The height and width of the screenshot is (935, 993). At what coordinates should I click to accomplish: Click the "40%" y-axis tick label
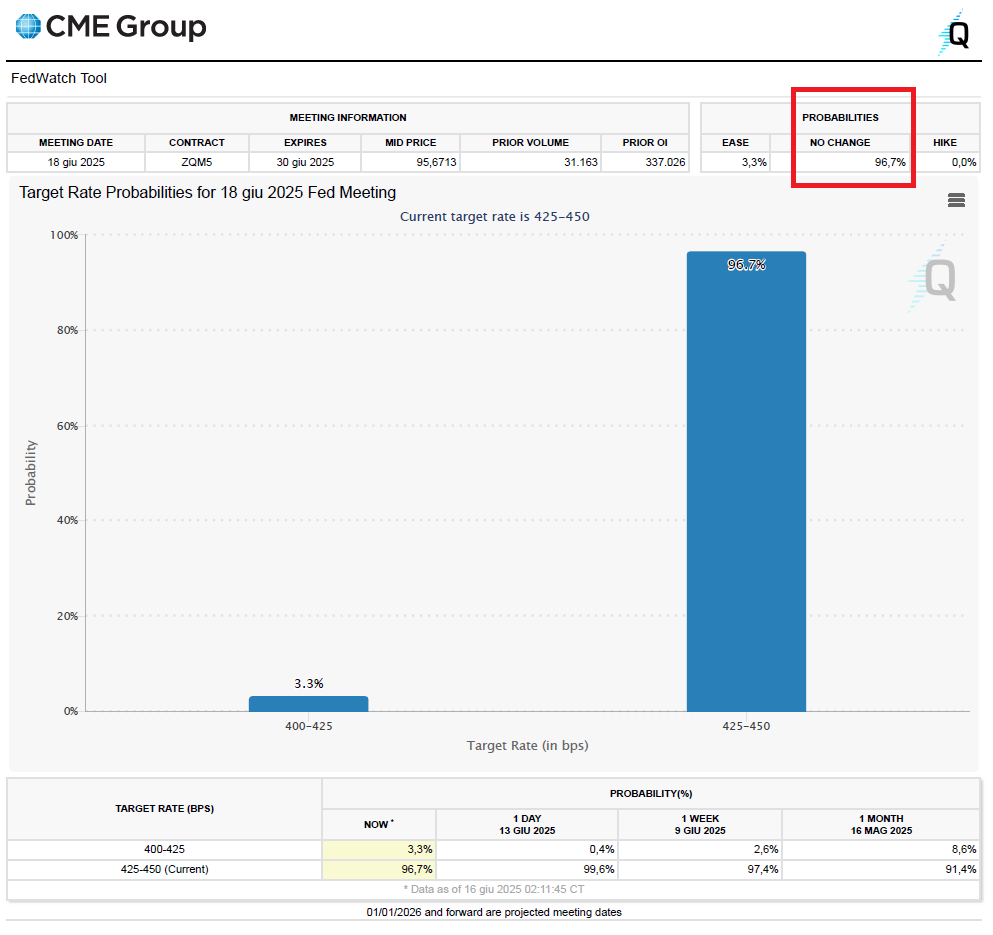(67, 520)
